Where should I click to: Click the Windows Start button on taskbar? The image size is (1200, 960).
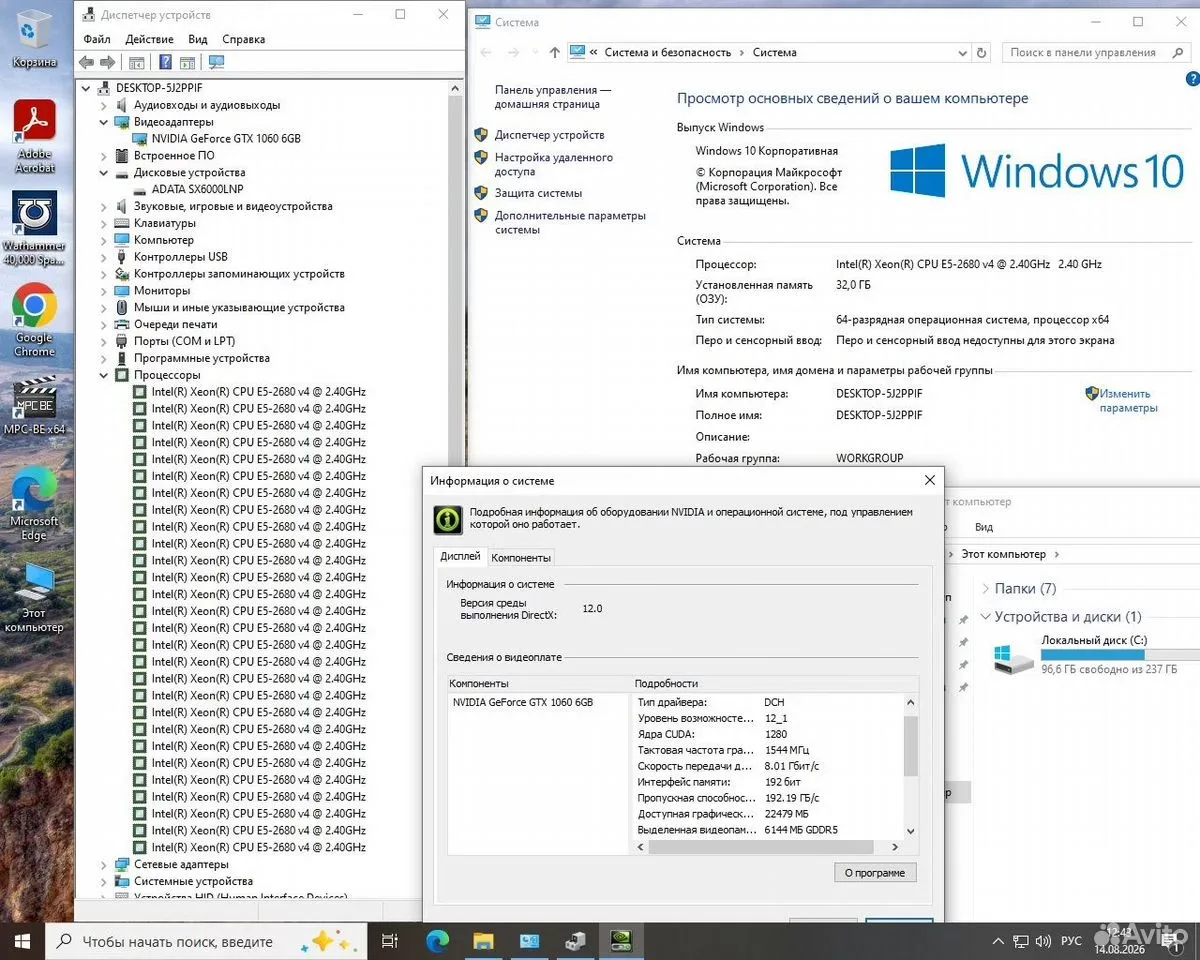coord(23,941)
